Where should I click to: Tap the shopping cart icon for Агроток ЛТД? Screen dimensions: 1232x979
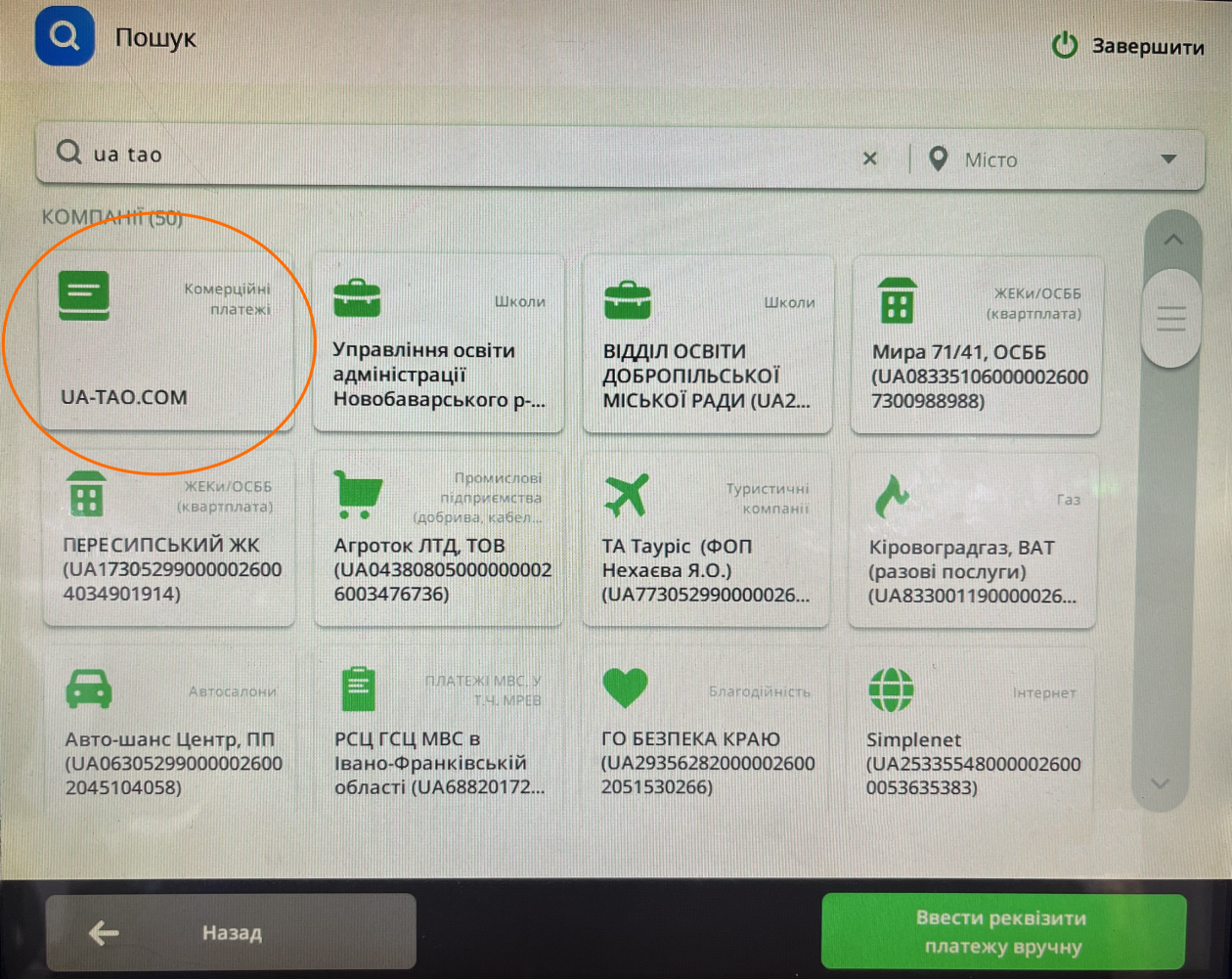pos(357,495)
